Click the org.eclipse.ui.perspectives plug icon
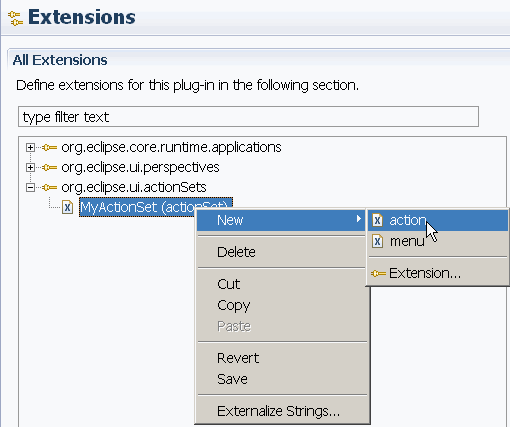Screen dimensions: 511x428 pos(50,167)
